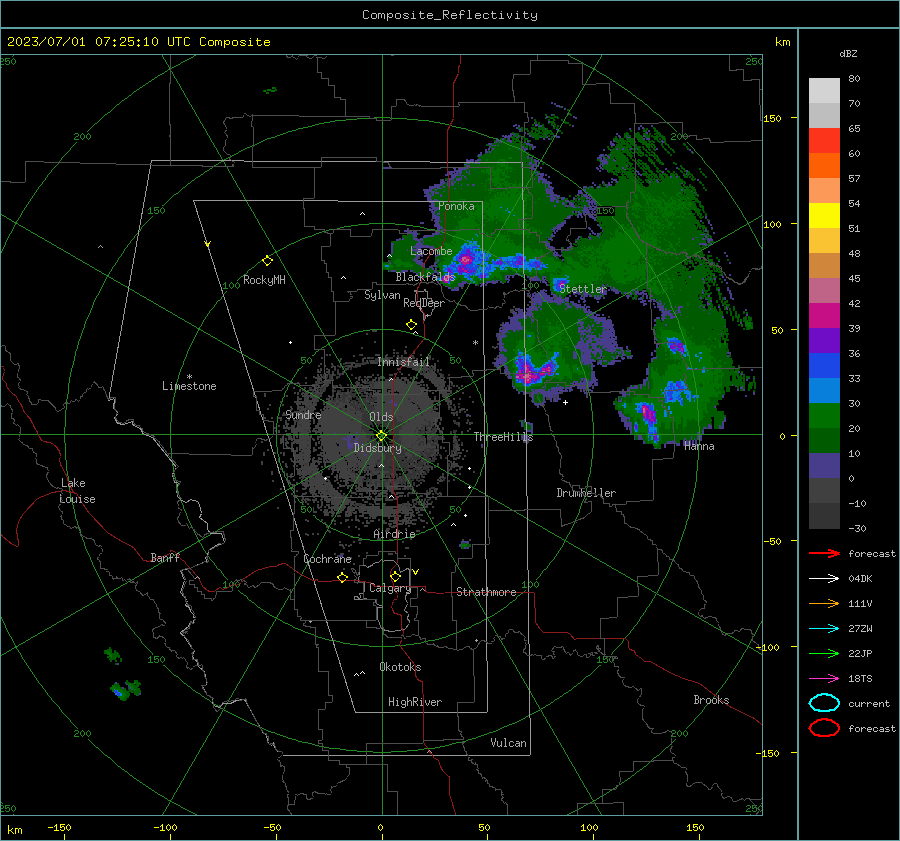The image size is (900, 841).
Task: Click the 04DK legend label
Action: pyautogui.click(x=860, y=579)
